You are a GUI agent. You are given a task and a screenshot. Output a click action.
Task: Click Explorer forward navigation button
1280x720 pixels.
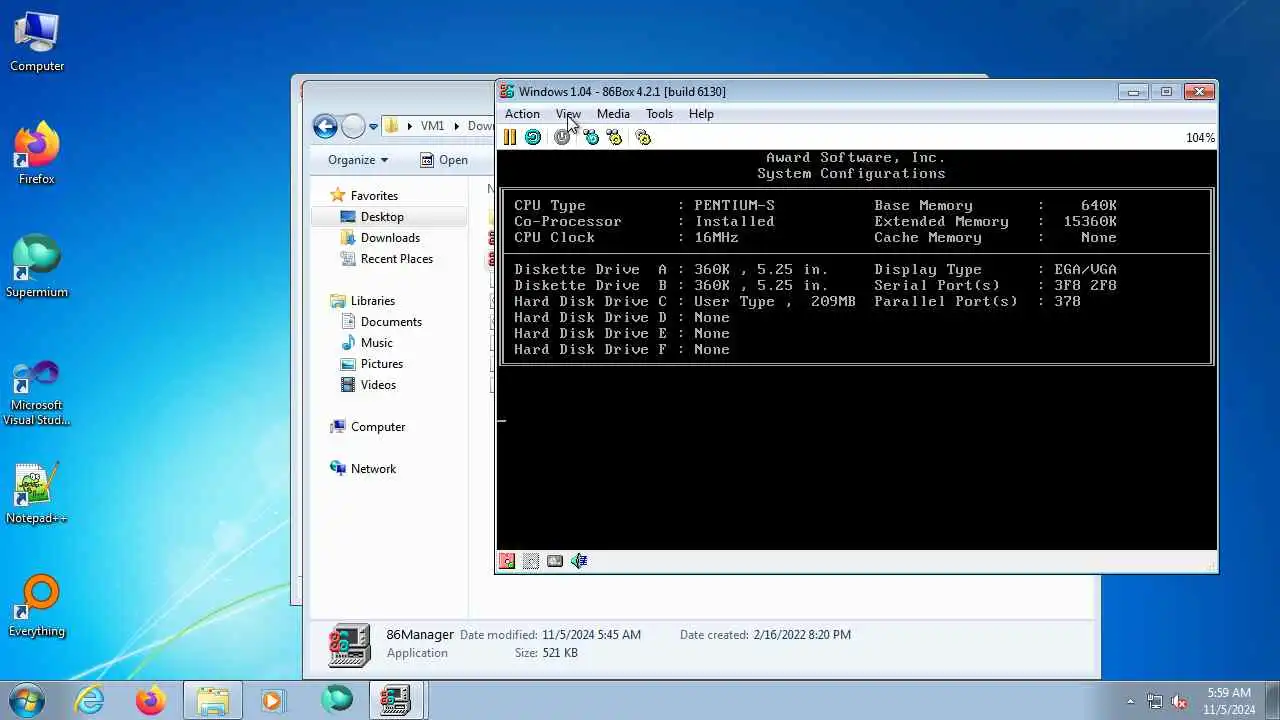pos(353,126)
